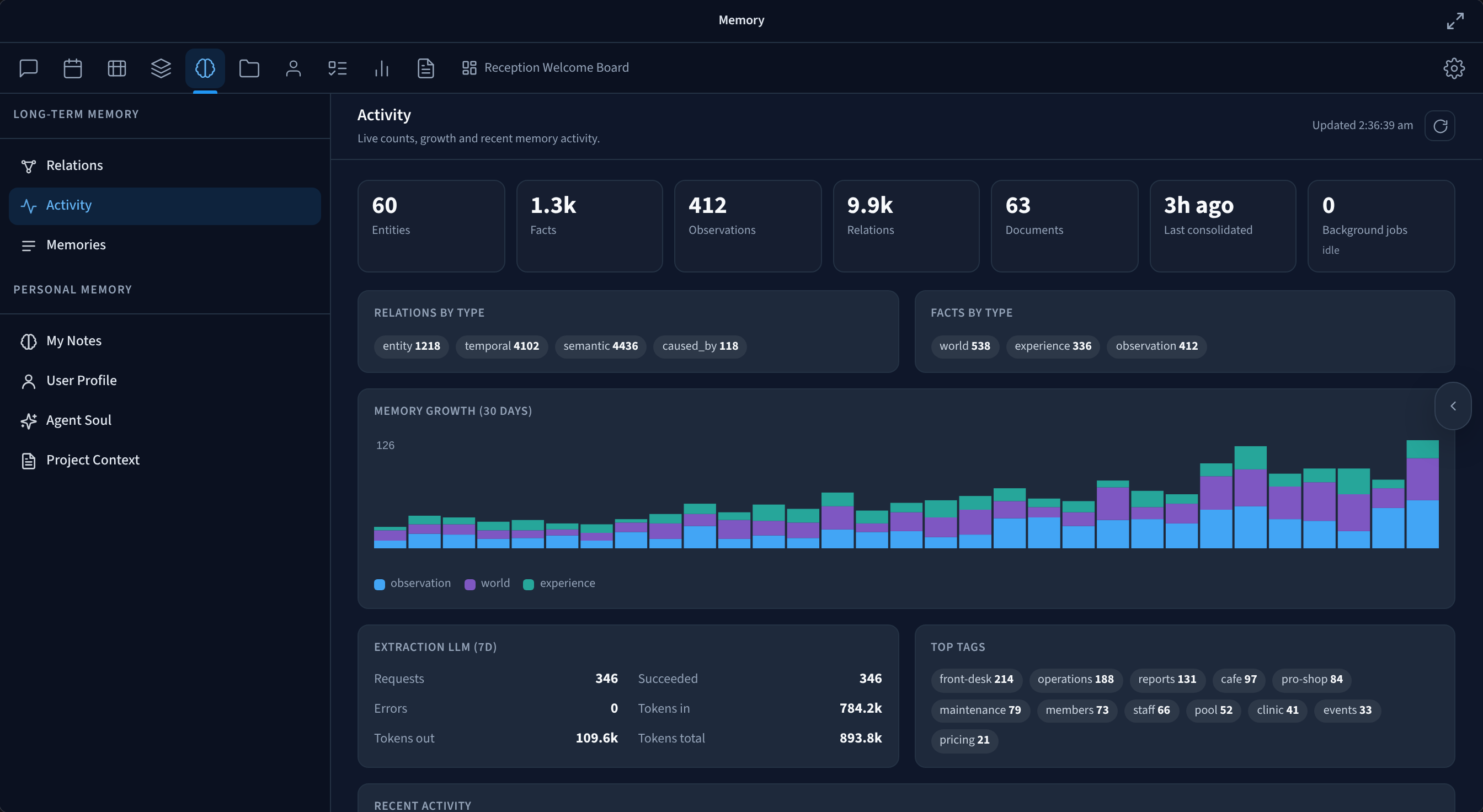Screen dimensions: 1483x812
Task: Click the semantic 4436 relation chip
Action: click(x=600, y=346)
